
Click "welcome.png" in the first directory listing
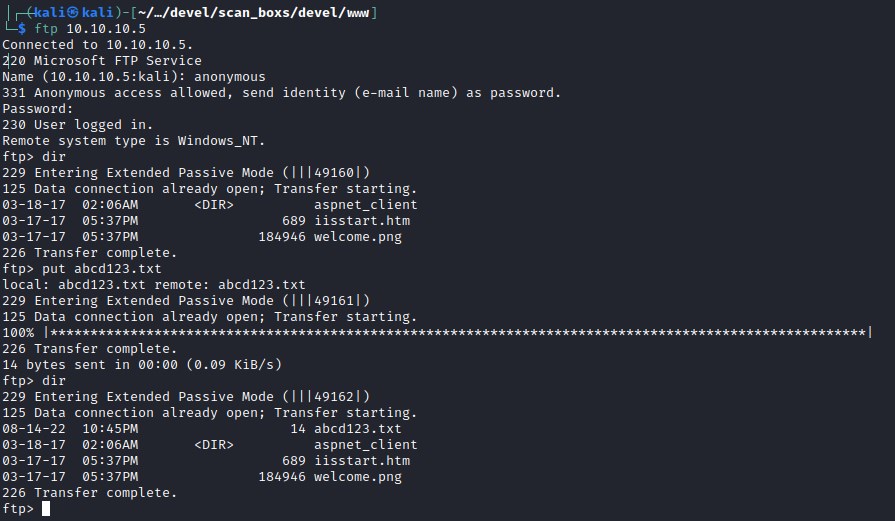[x=358, y=237]
